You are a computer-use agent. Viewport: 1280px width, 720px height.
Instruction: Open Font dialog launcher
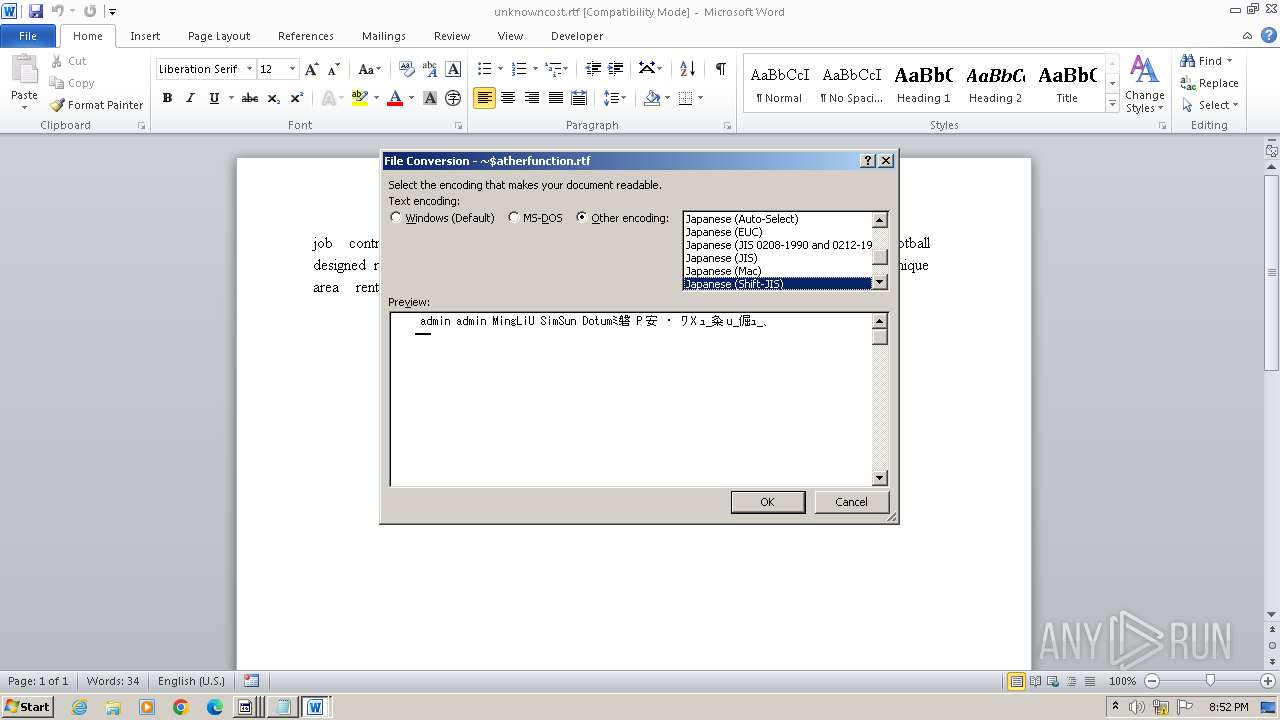[x=459, y=126]
